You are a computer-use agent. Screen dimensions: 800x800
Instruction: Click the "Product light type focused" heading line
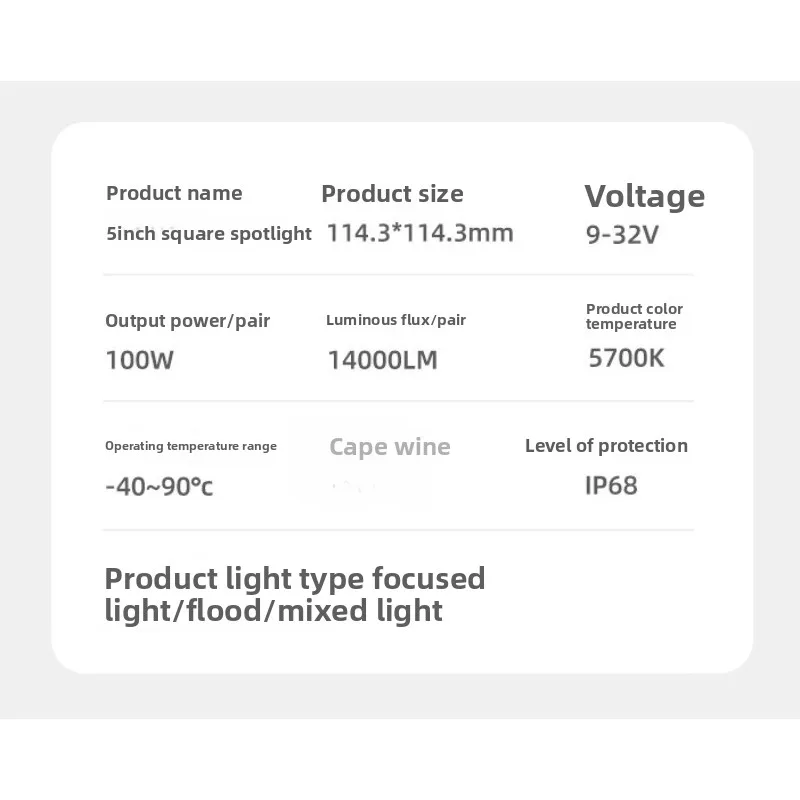pyautogui.click(x=295, y=578)
